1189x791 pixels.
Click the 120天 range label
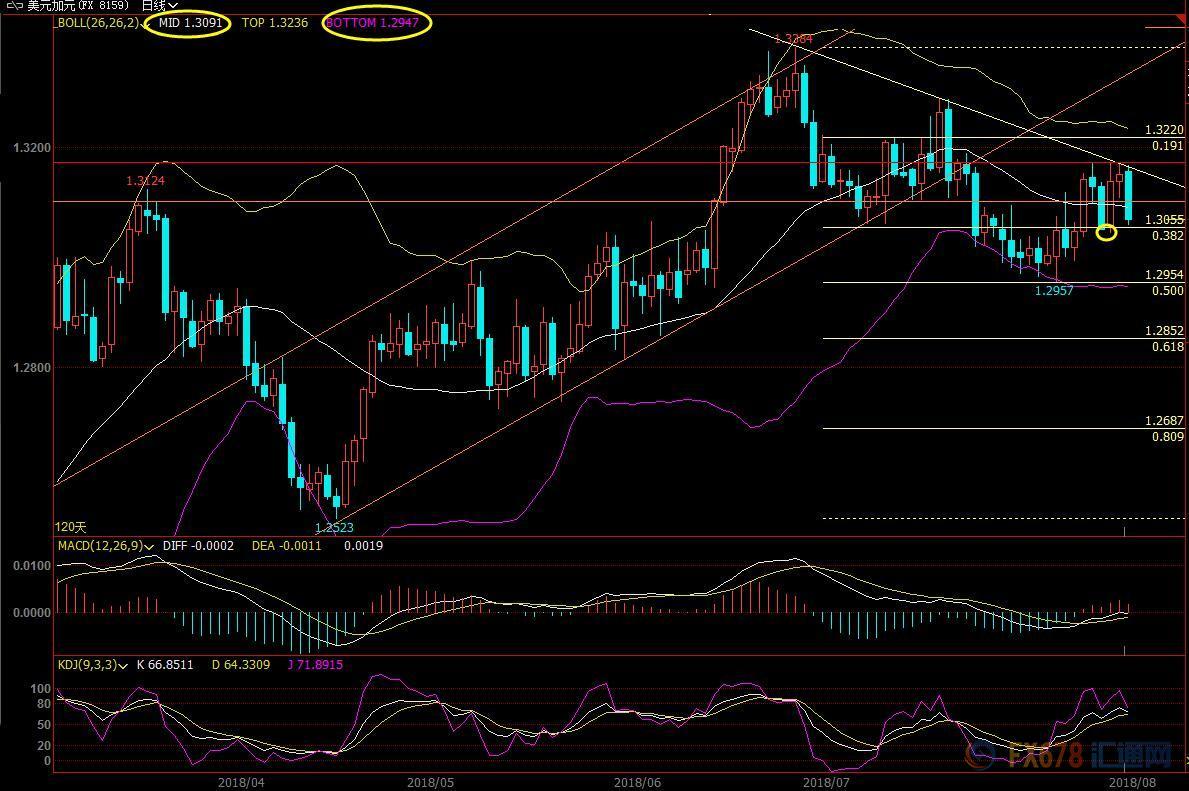(x=71, y=527)
